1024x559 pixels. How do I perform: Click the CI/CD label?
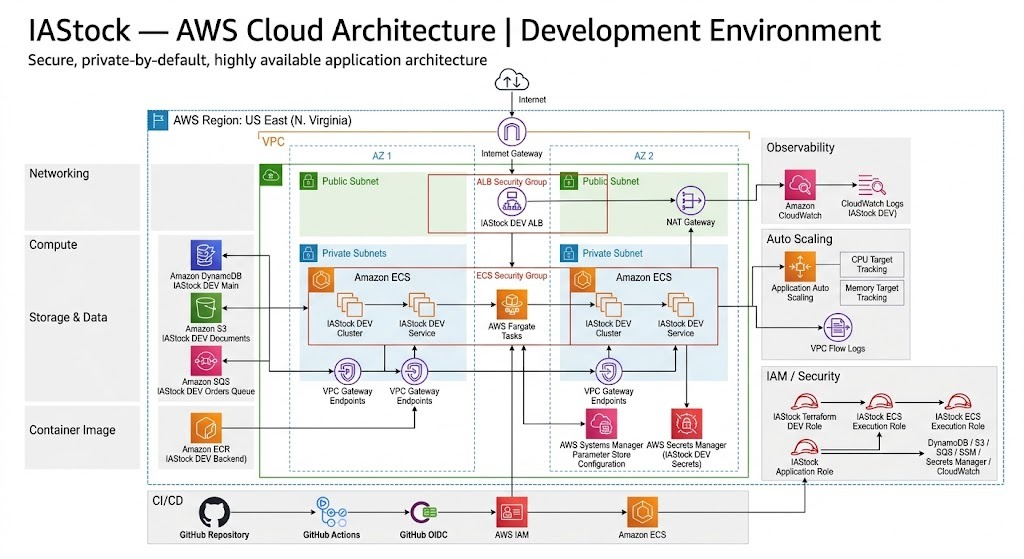point(167,501)
